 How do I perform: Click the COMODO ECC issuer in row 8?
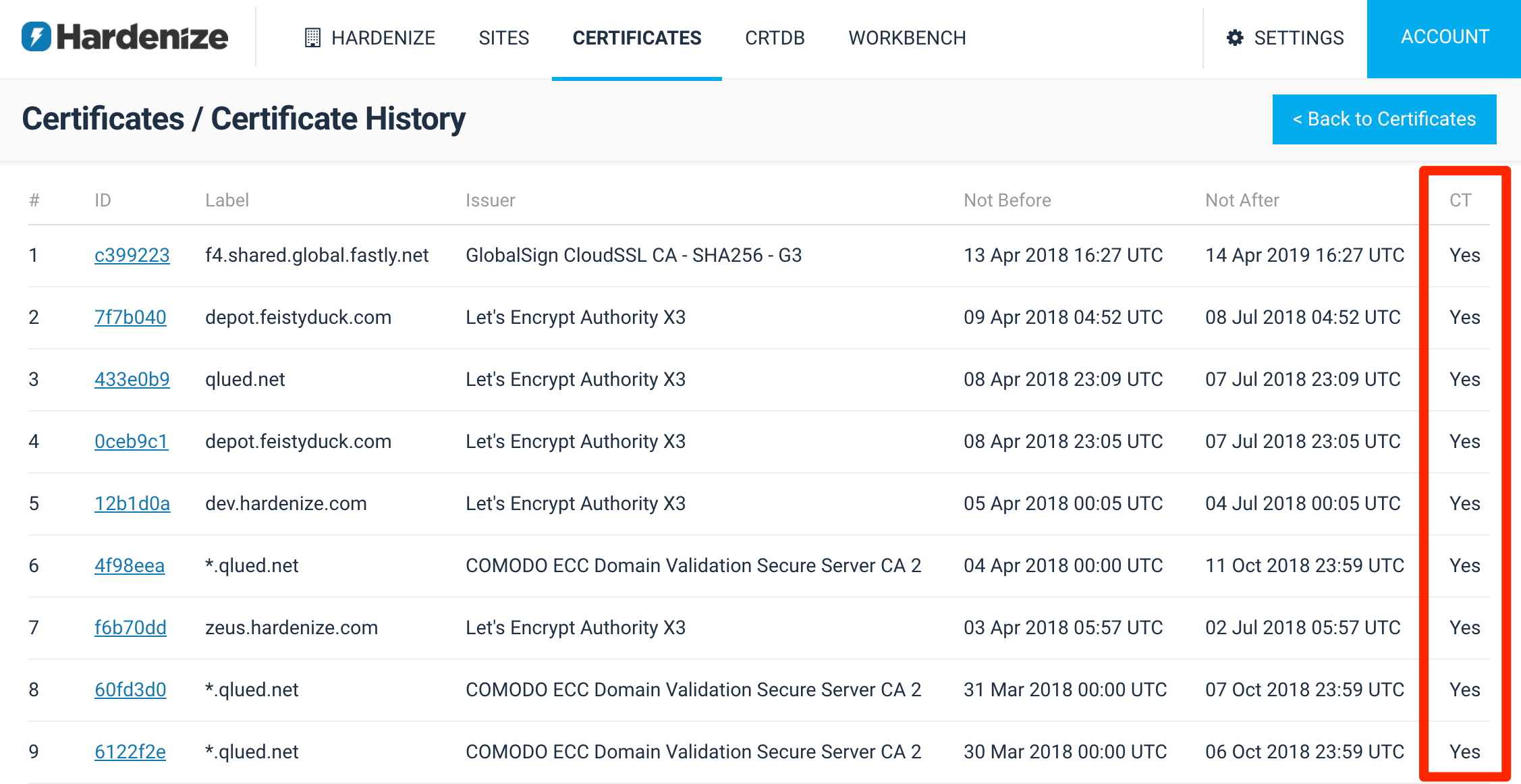[693, 690]
